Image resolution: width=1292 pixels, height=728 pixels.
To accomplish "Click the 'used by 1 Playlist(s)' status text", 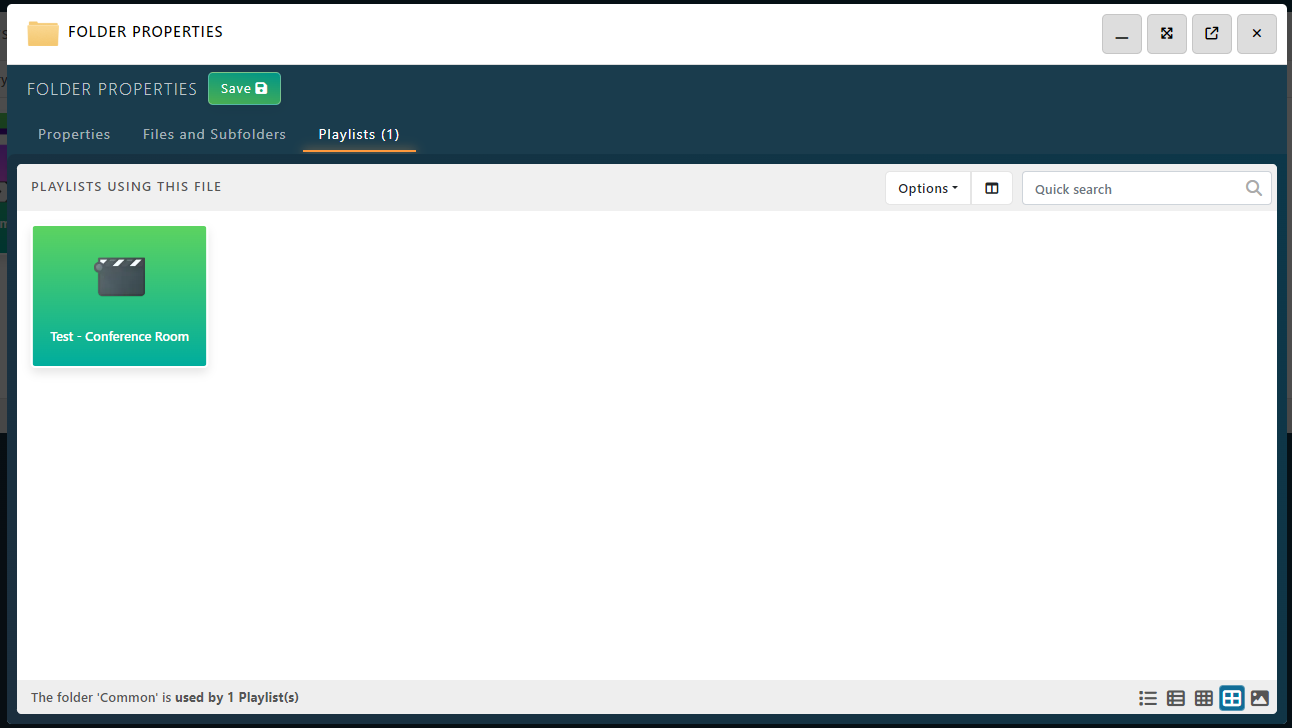I will [x=237, y=697].
